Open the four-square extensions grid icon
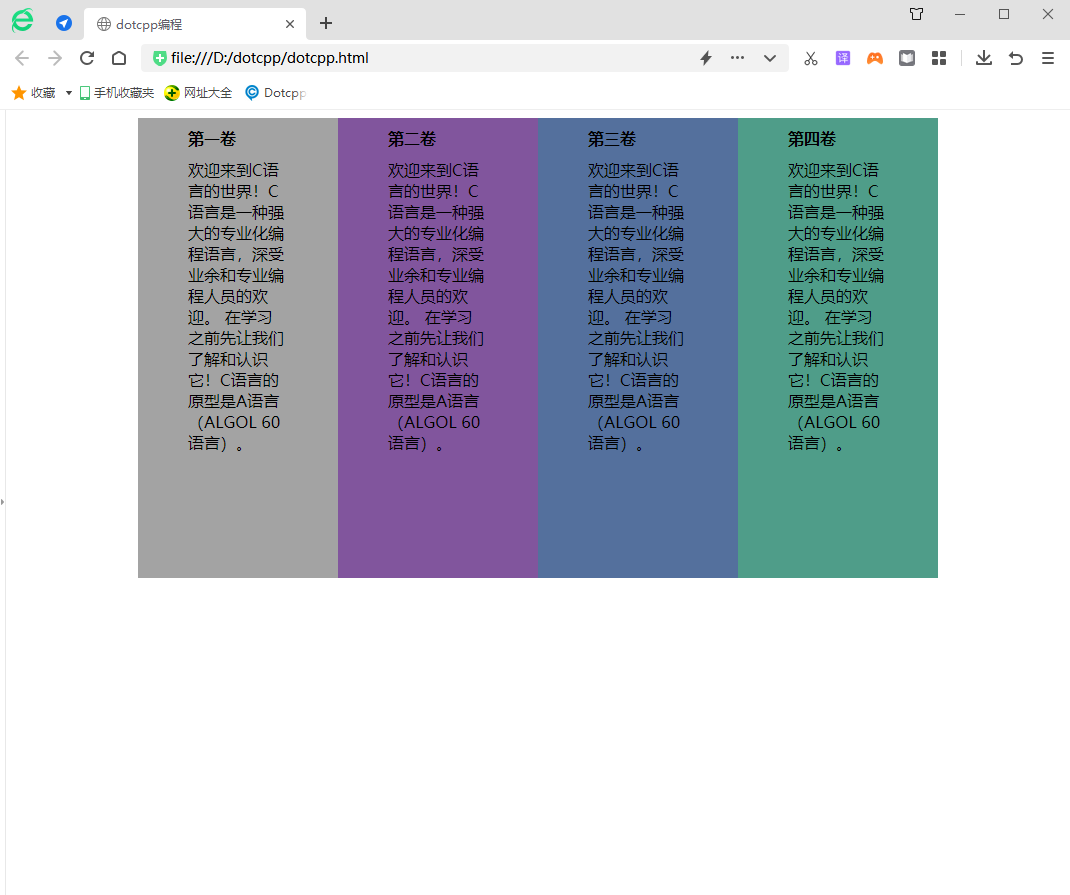 pos(938,58)
